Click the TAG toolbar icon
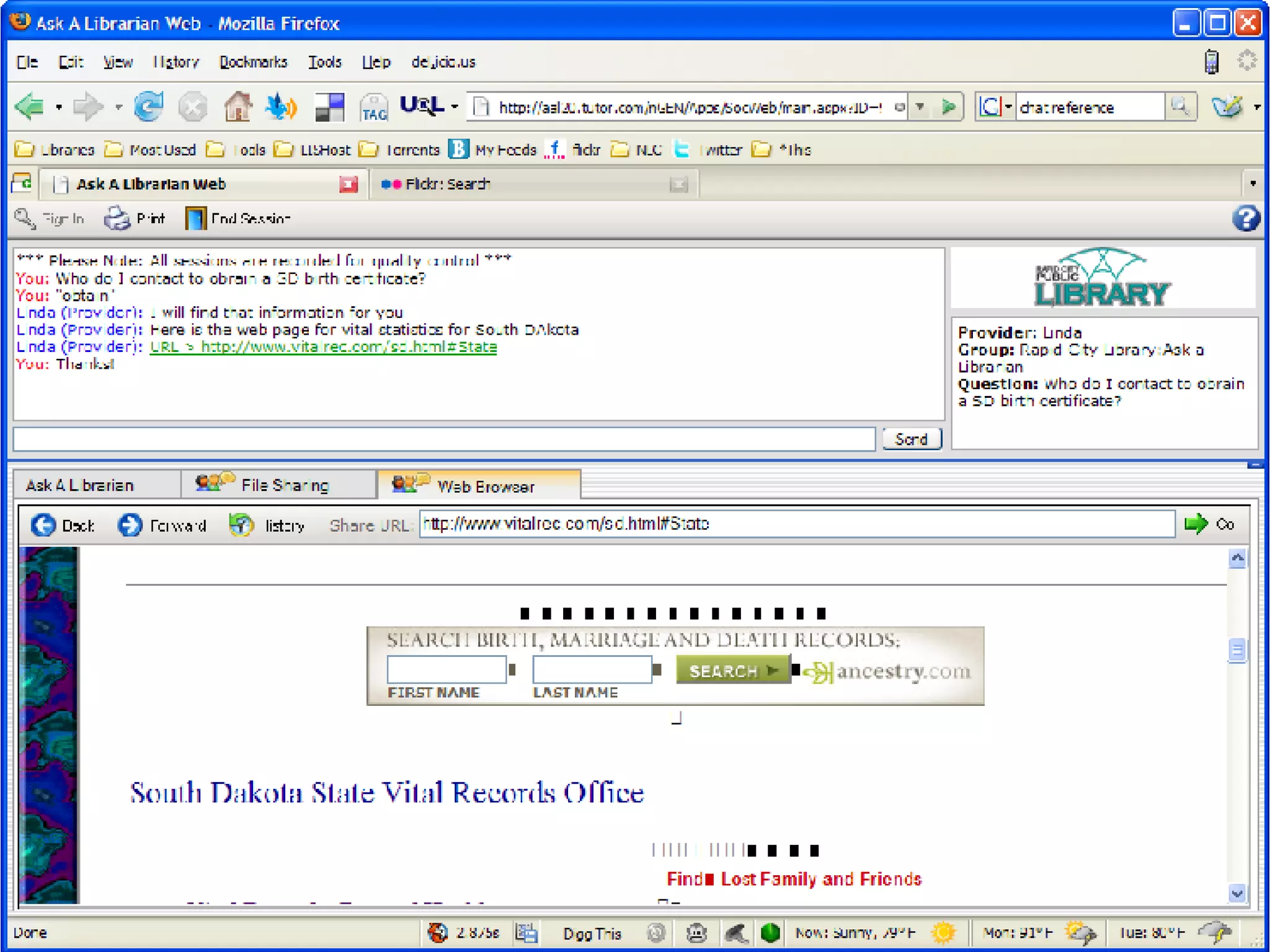 pos(374,108)
